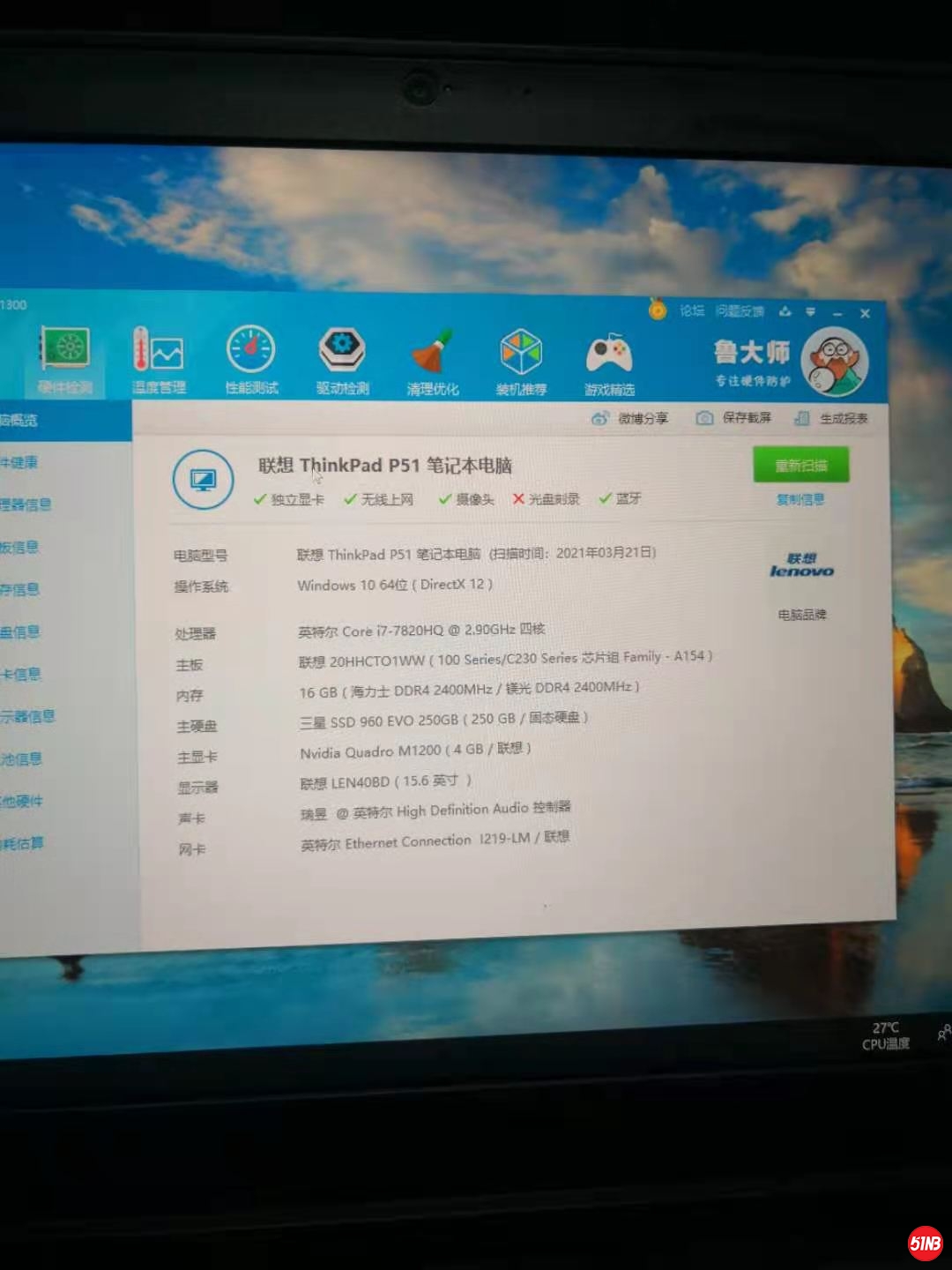The width and height of the screenshot is (952, 1270).
Task: Click the round computer monitor icon
Action: pyautogui.click(x=204, y=480)
